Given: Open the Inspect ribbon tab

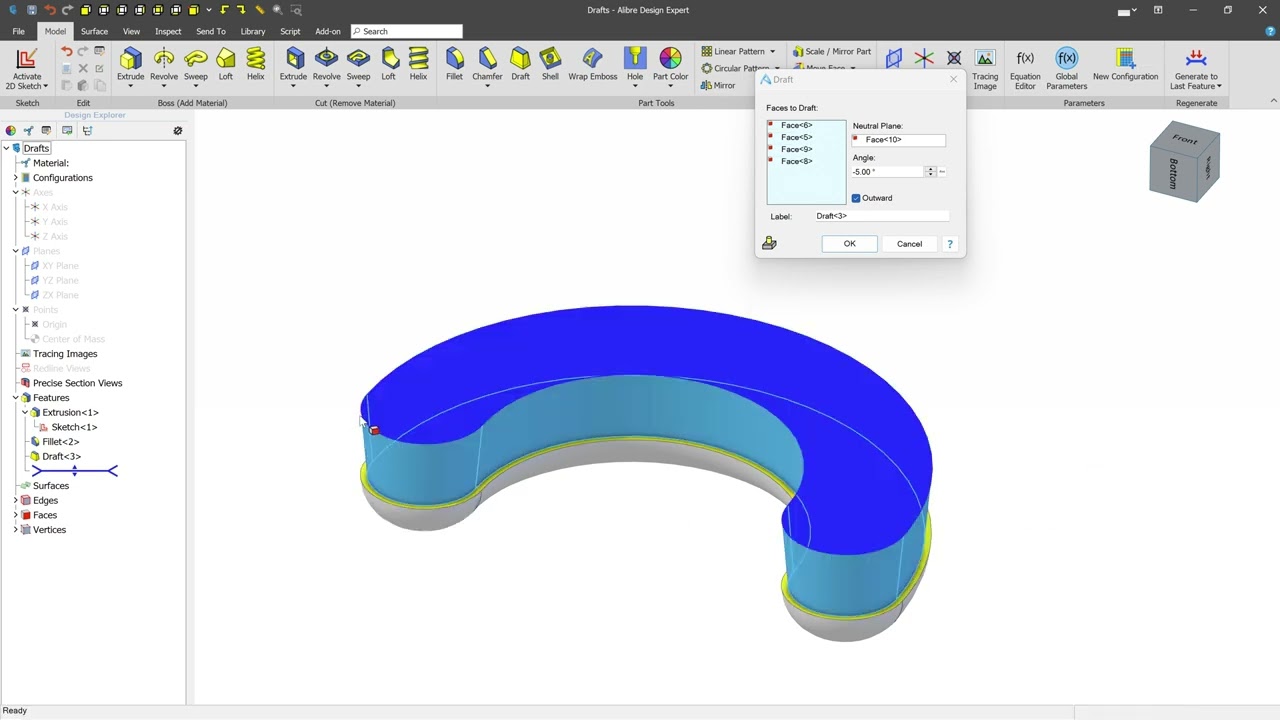Looking at the screenshot, I should pos(168,31).
